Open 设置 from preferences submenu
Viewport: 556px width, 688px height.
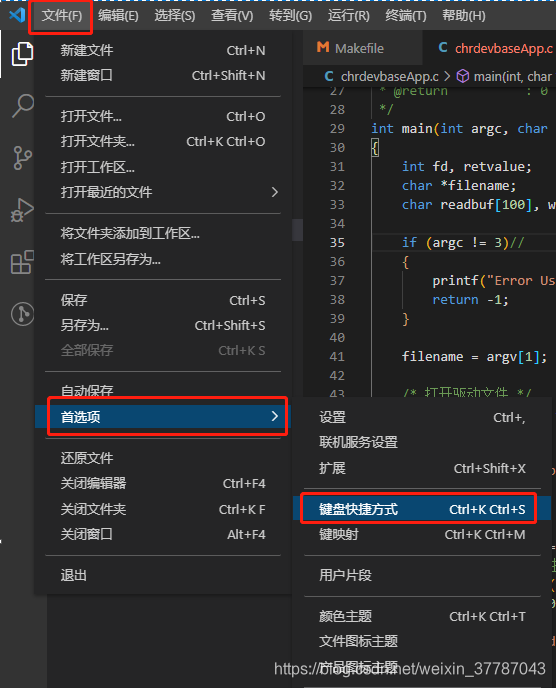[x=422, y=417]
